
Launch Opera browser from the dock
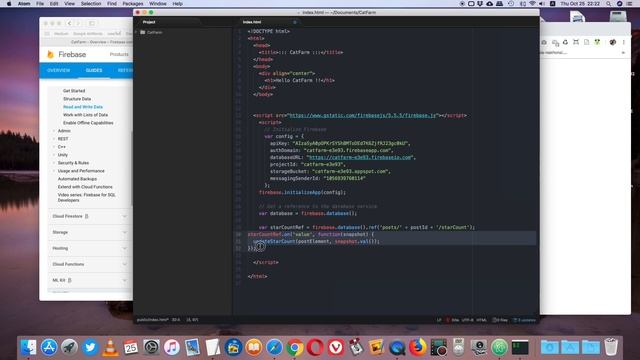tap(315, 347)
